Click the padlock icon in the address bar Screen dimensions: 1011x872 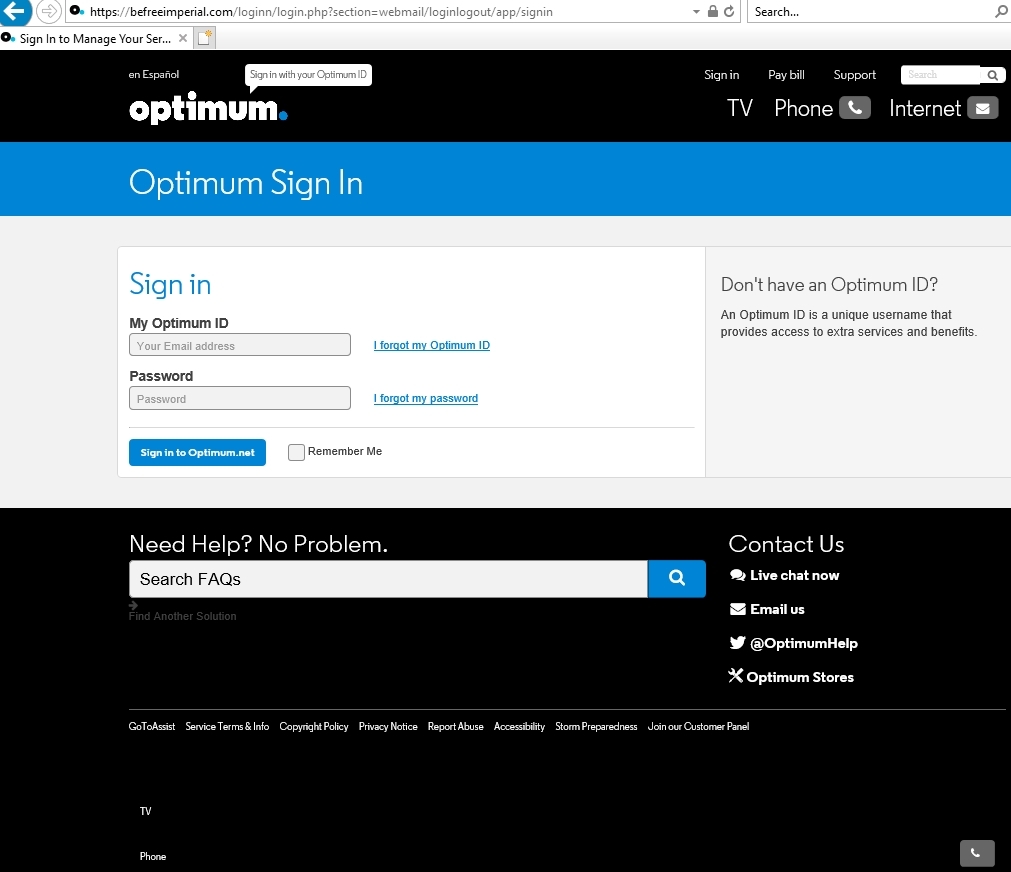click(712, 11)
